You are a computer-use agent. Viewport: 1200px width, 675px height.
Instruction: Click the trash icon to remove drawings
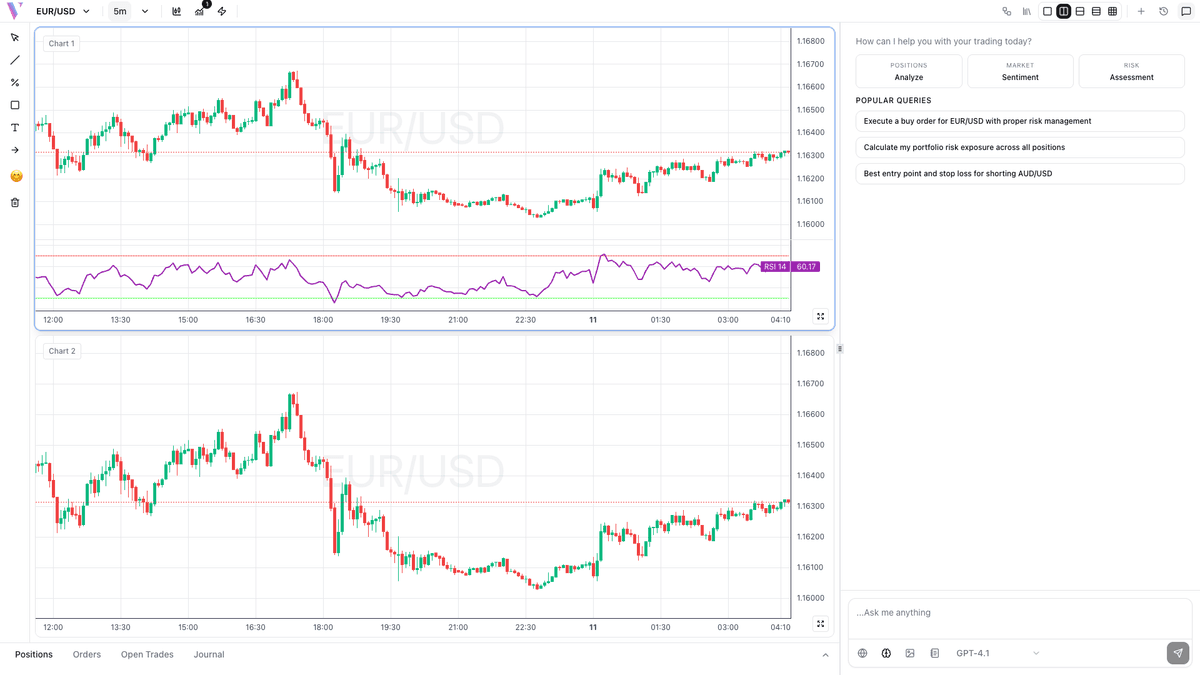click(14, 201)
